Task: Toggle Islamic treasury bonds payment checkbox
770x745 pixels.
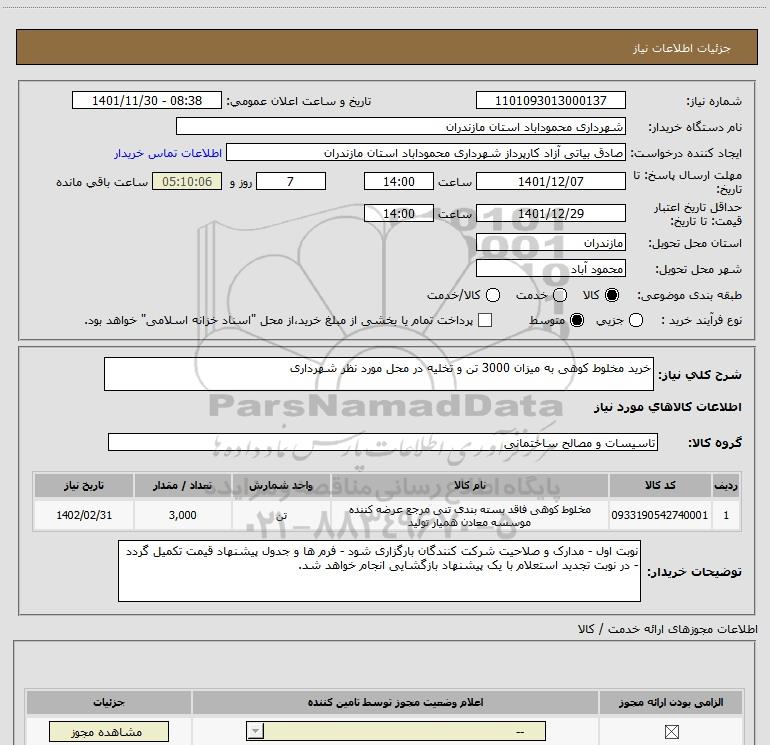Action: 485,320
